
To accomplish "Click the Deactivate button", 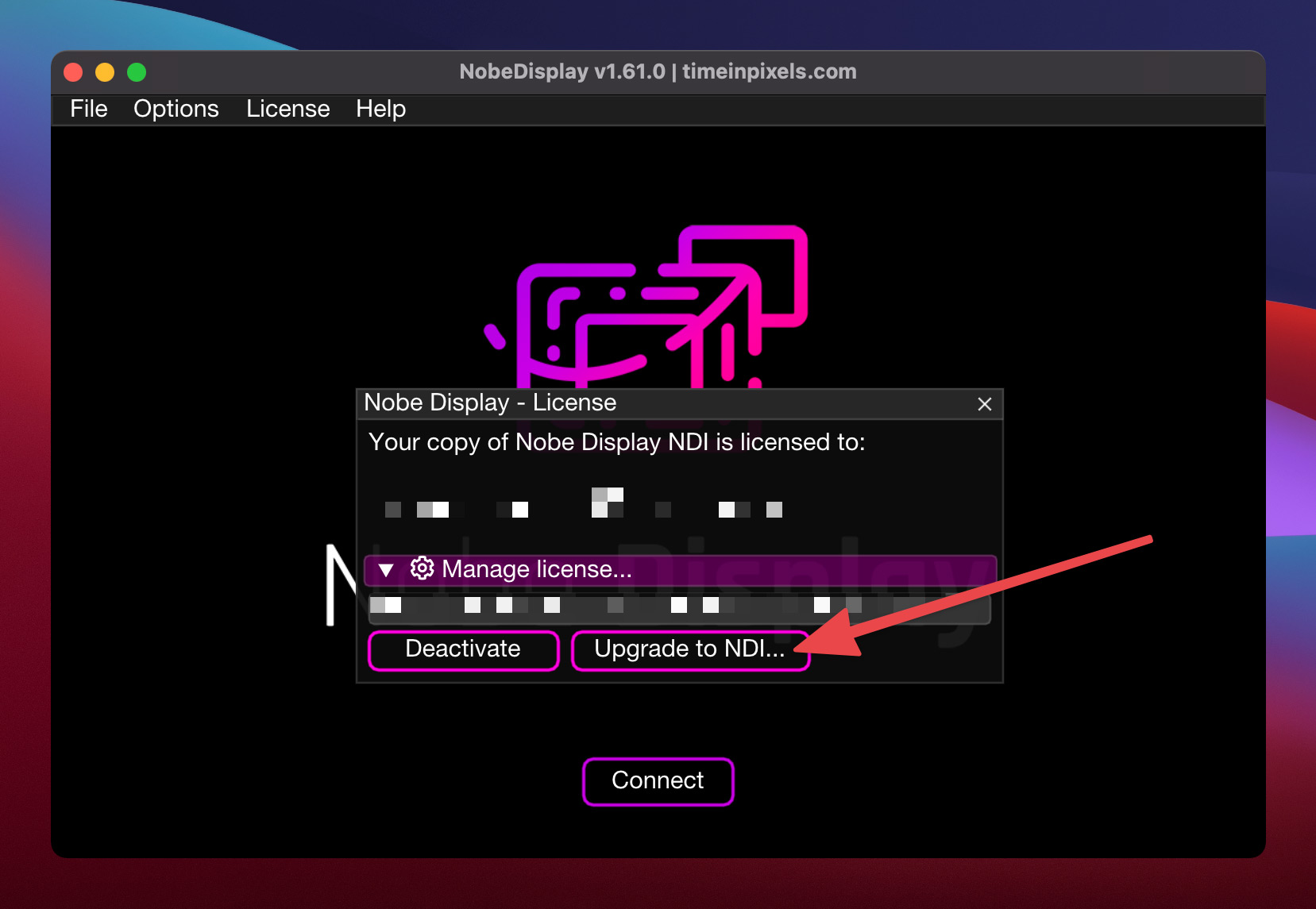I will coord(463,650).
